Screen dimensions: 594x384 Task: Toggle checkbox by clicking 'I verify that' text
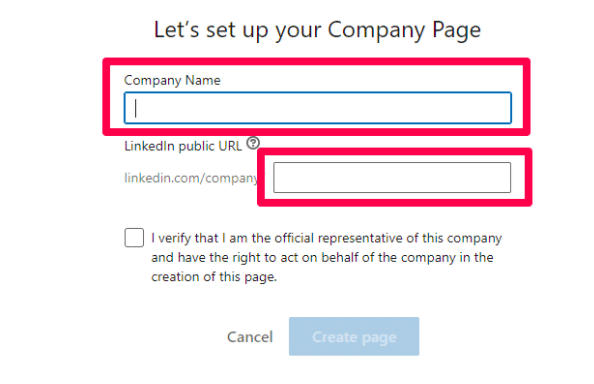point(185,238)
